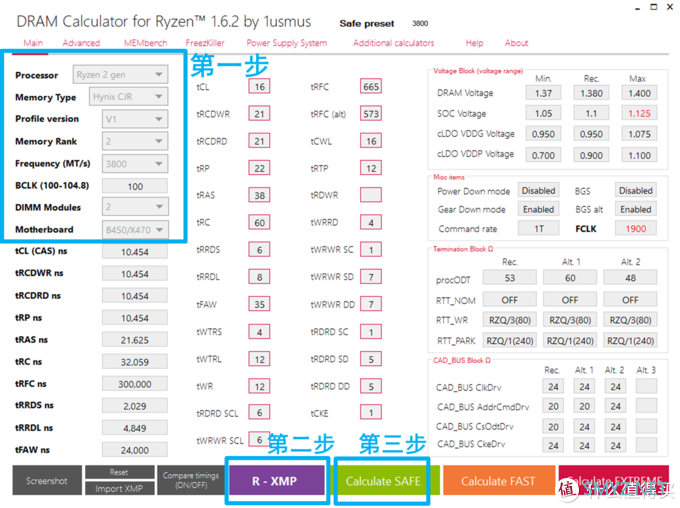Image resolution: width=680 pixels, height=508 pixels.
Task: Click tRFC ns value 300,000
Action: pyautogui.click(x=135, y=384)
